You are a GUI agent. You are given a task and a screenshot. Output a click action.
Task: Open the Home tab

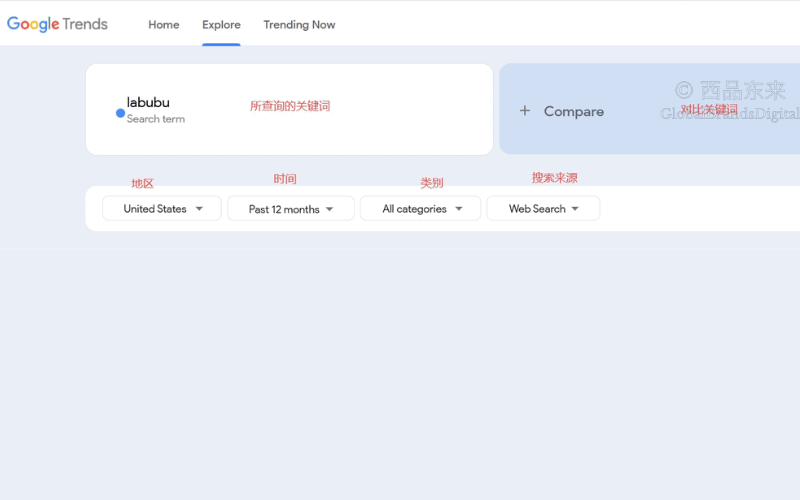(164, 24)
